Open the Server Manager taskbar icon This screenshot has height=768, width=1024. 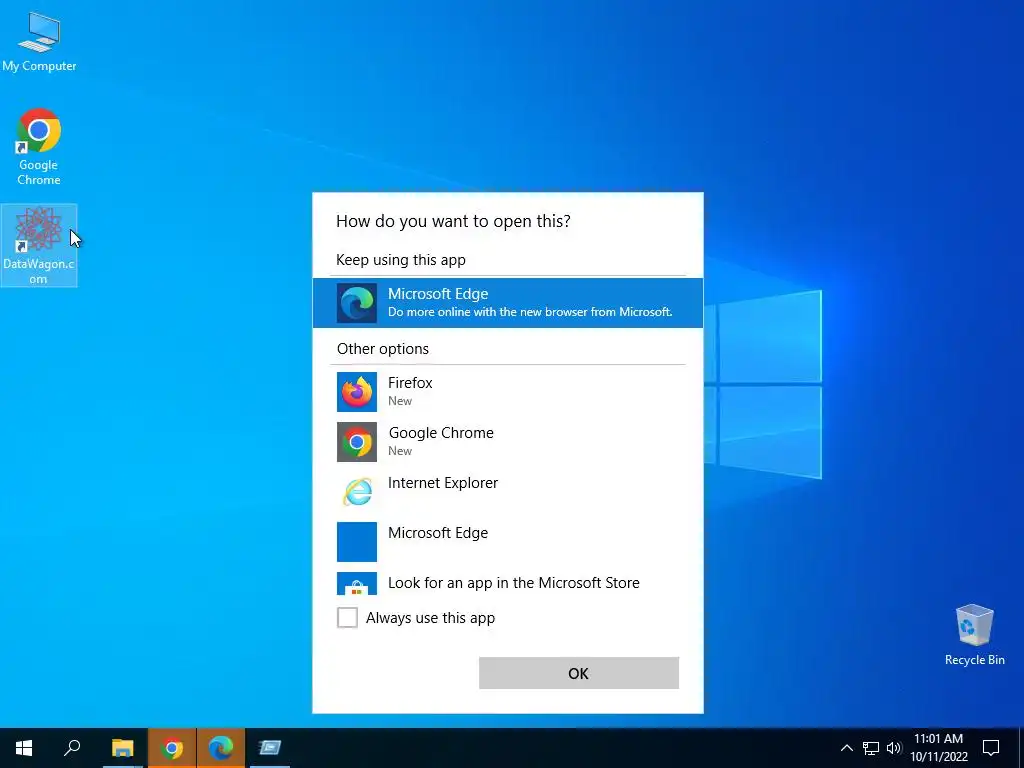tap(270, 748)
